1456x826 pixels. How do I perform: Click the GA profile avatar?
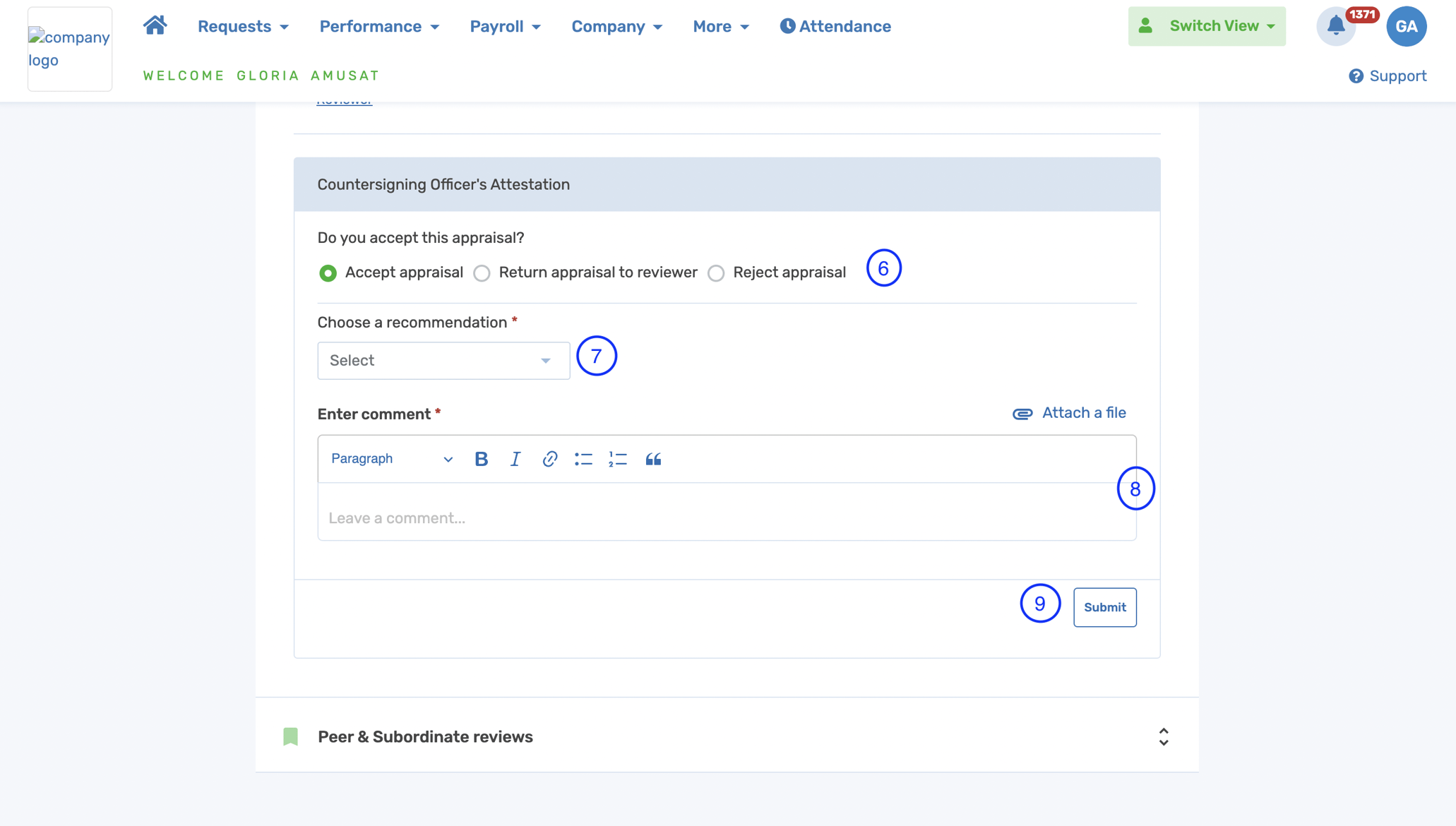(x=1406, y=27)
